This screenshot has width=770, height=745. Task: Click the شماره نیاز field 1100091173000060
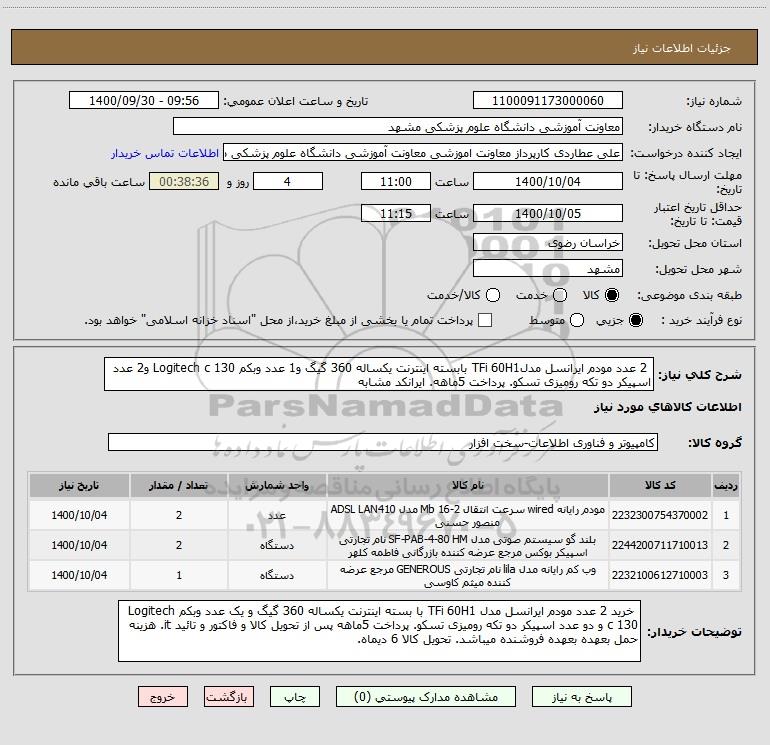click(x=548, y=101)
